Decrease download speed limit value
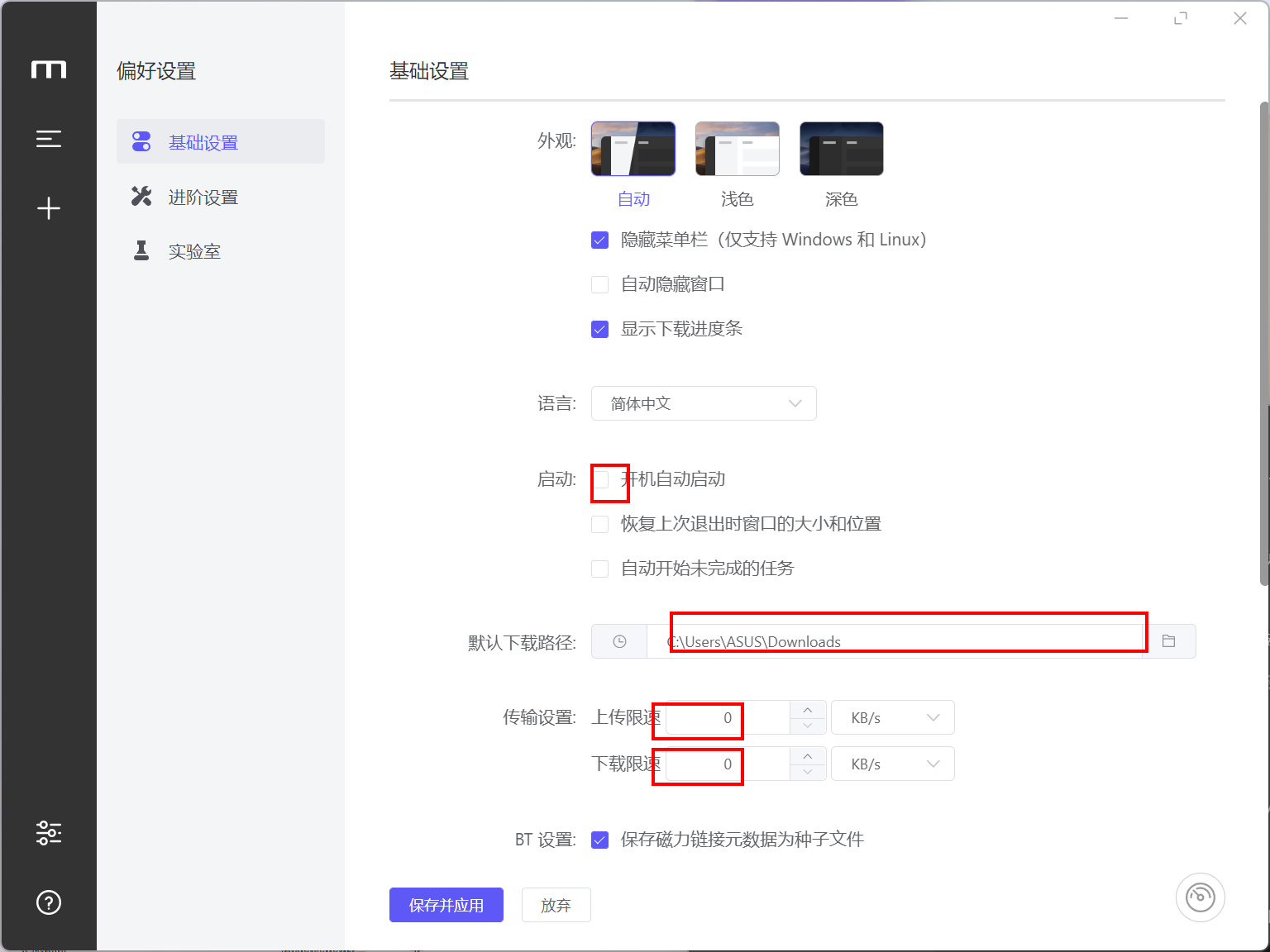 coord(808,772)
